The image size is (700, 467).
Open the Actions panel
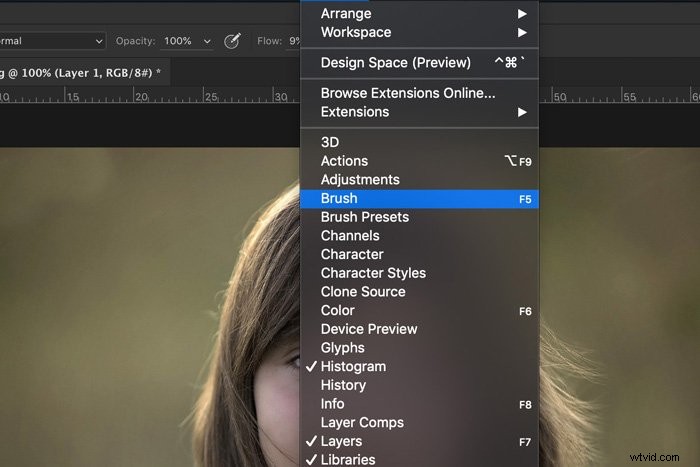(x=419, y=161)
